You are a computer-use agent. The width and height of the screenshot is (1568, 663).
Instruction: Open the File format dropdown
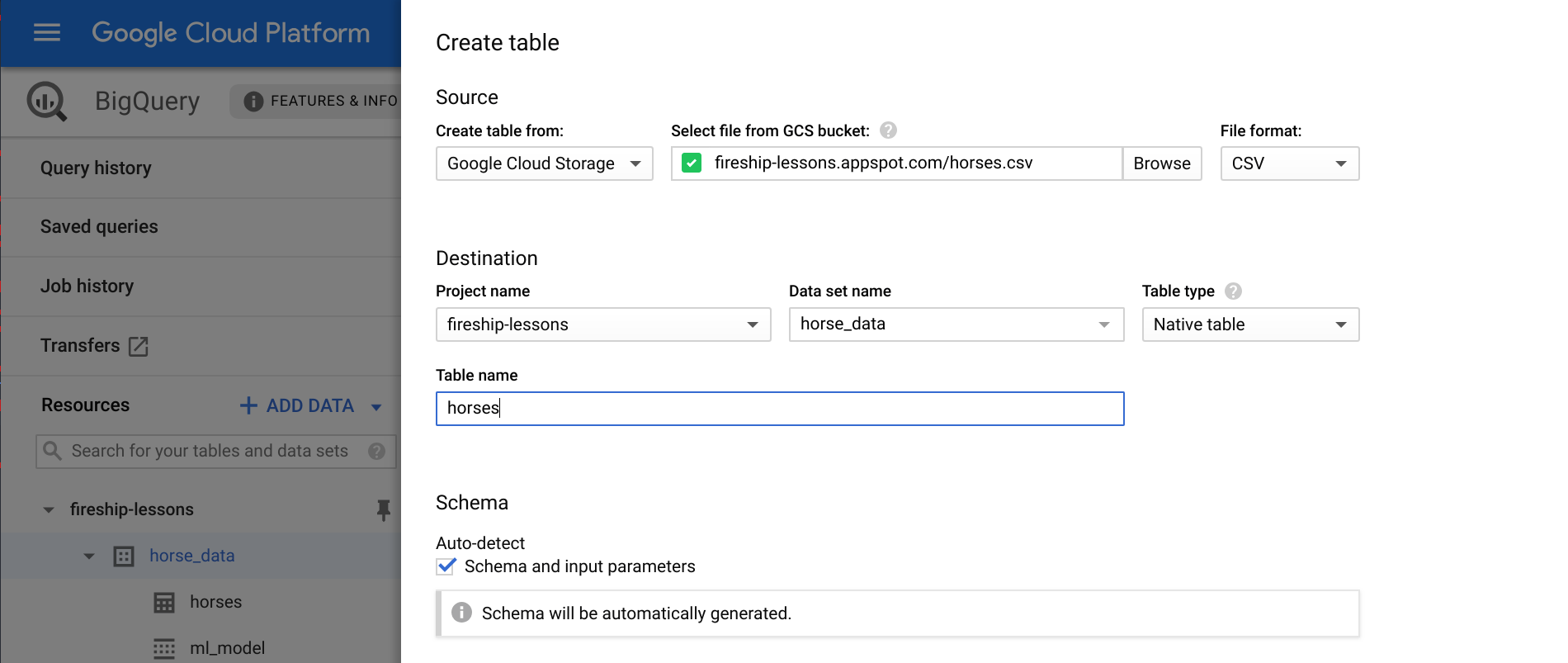tap(1289, 163)
